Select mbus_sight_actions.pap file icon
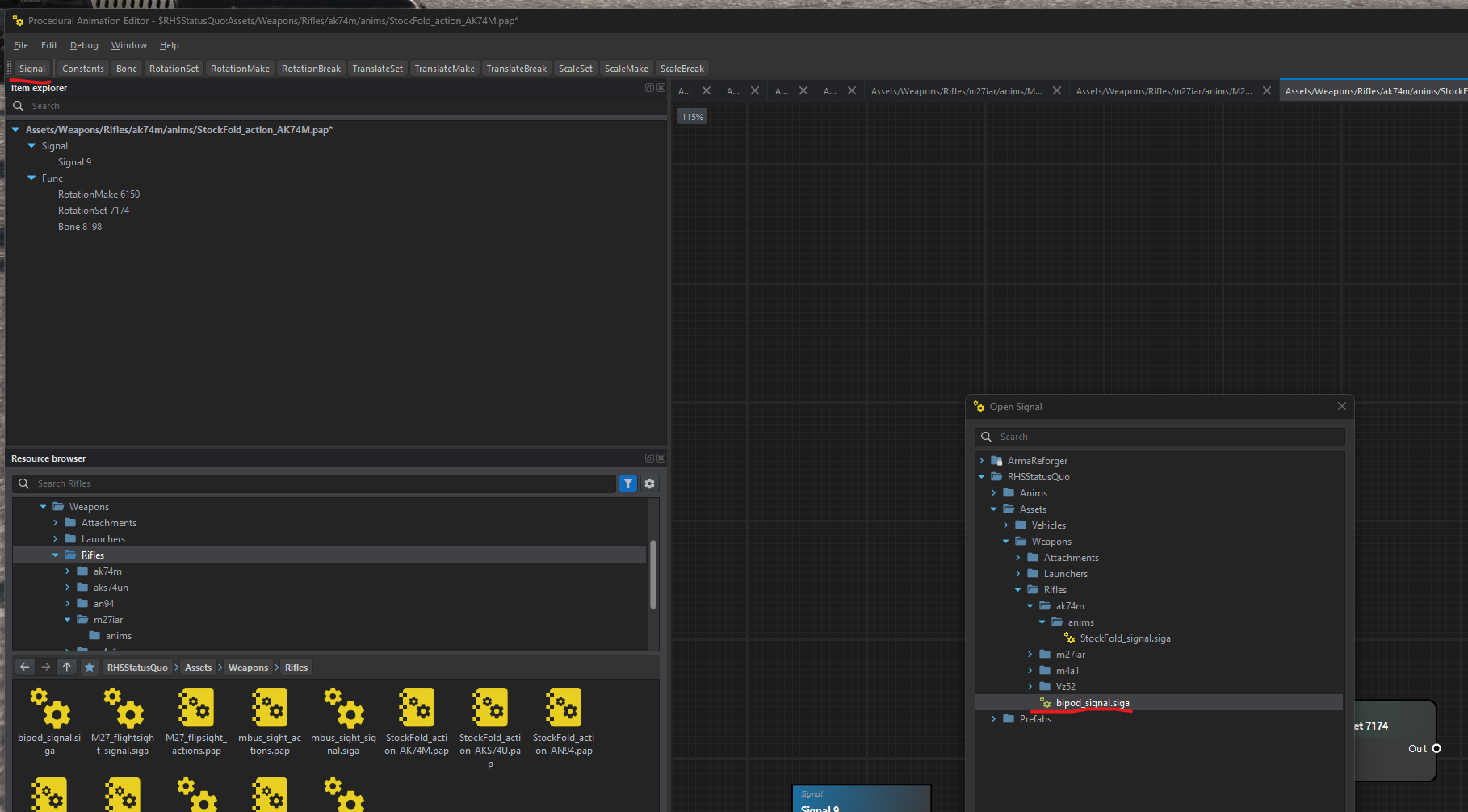The width and height of the screenshot is (1468, 812). click(270, 709)
